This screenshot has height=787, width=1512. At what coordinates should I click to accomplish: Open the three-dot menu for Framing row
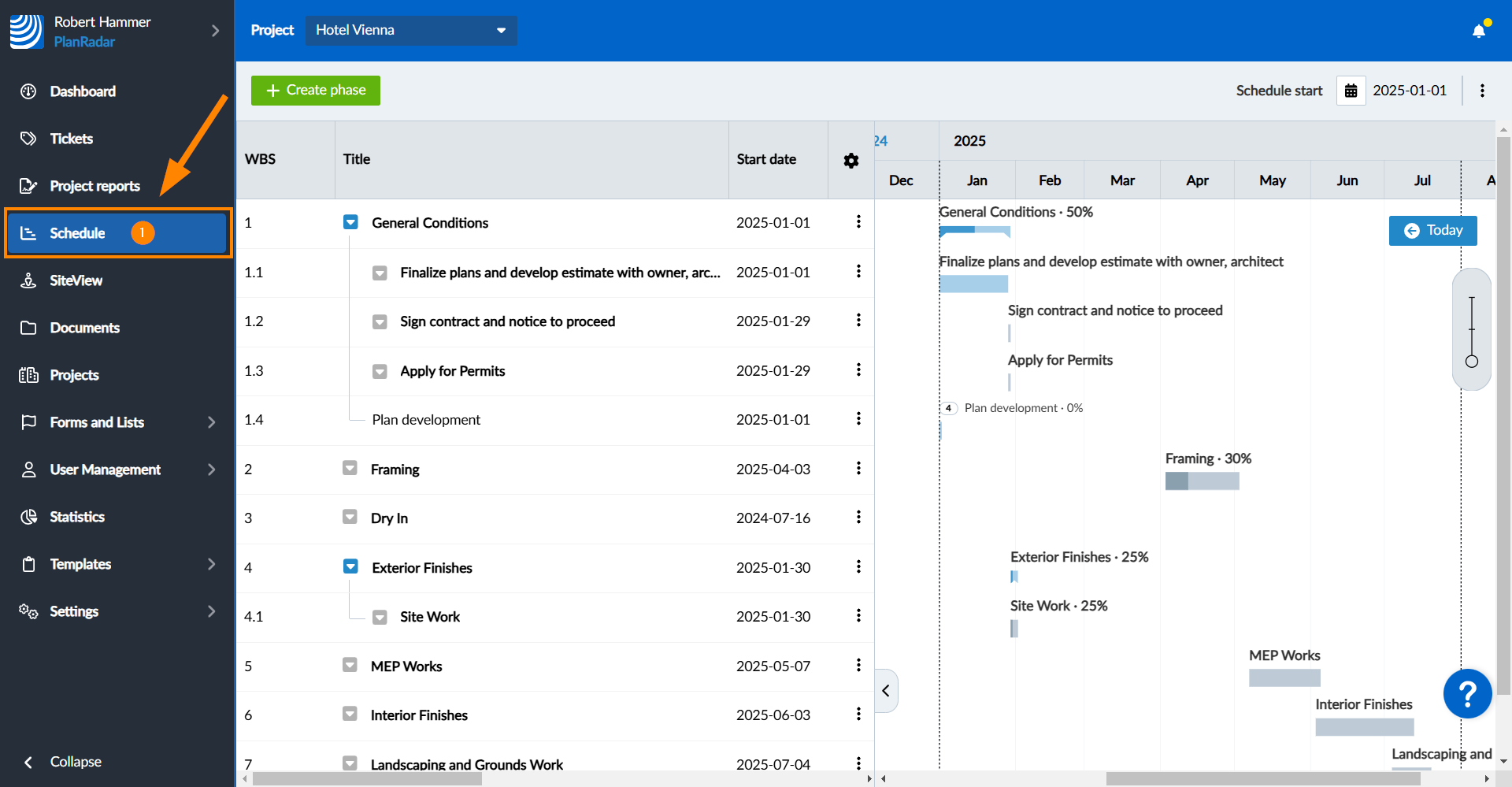[858, 469]
